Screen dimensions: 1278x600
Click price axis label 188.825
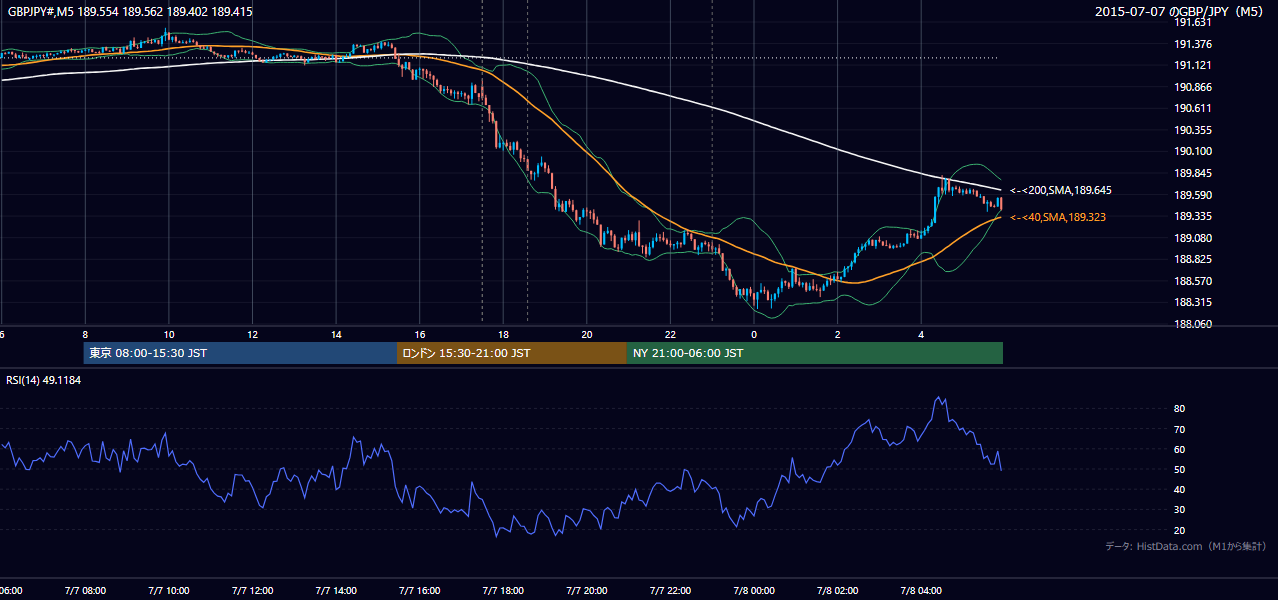click(1193, 259)
